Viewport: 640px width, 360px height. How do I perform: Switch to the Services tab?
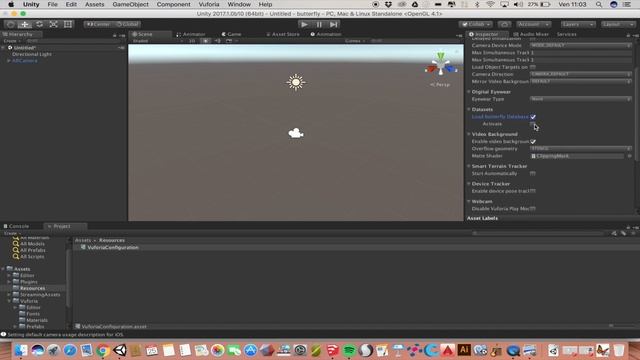pos(567,34)
